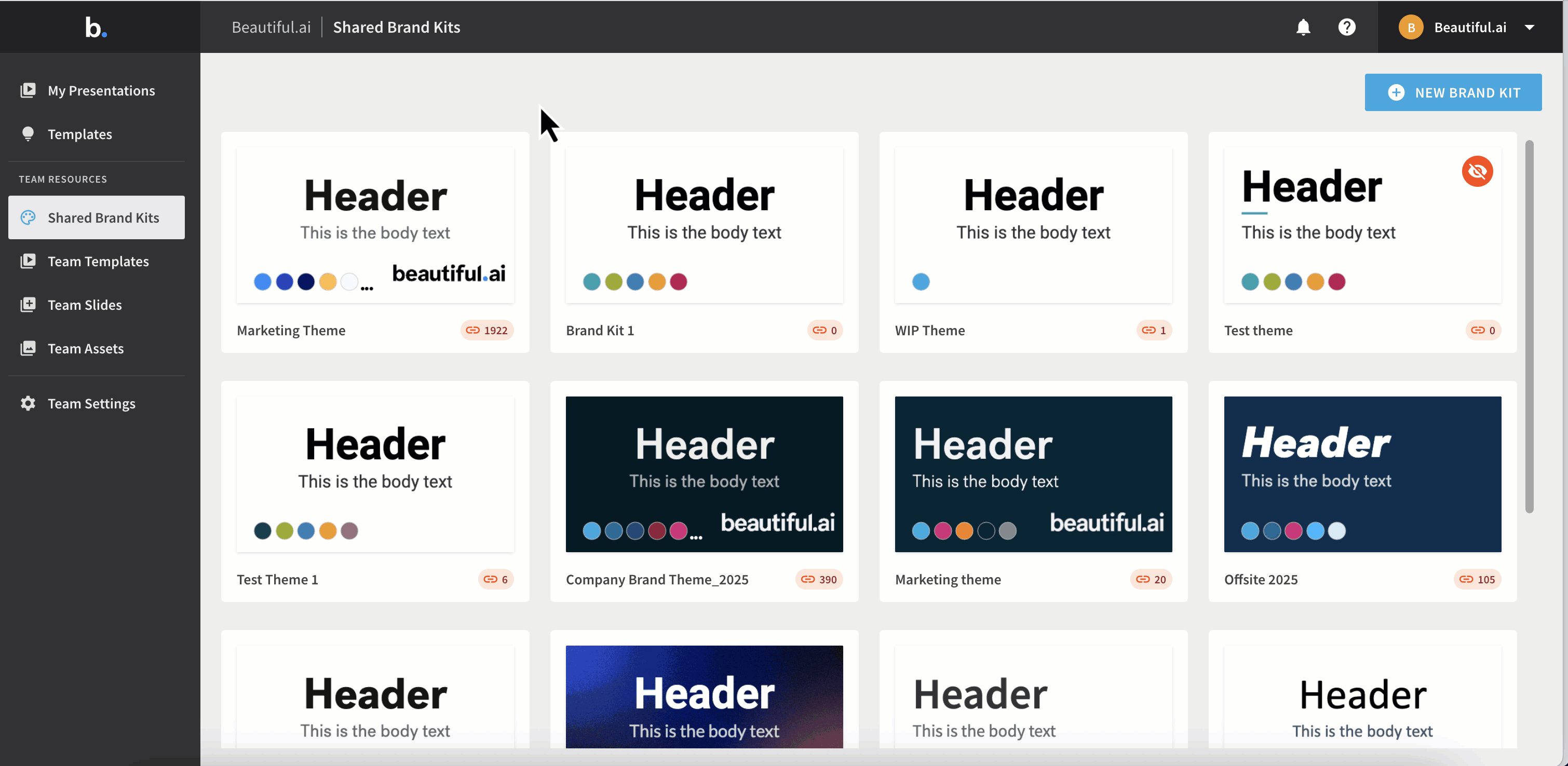Open the WIP Theme preview thumbnail
Screen dimensions: 1568x766
(1034, 225)
